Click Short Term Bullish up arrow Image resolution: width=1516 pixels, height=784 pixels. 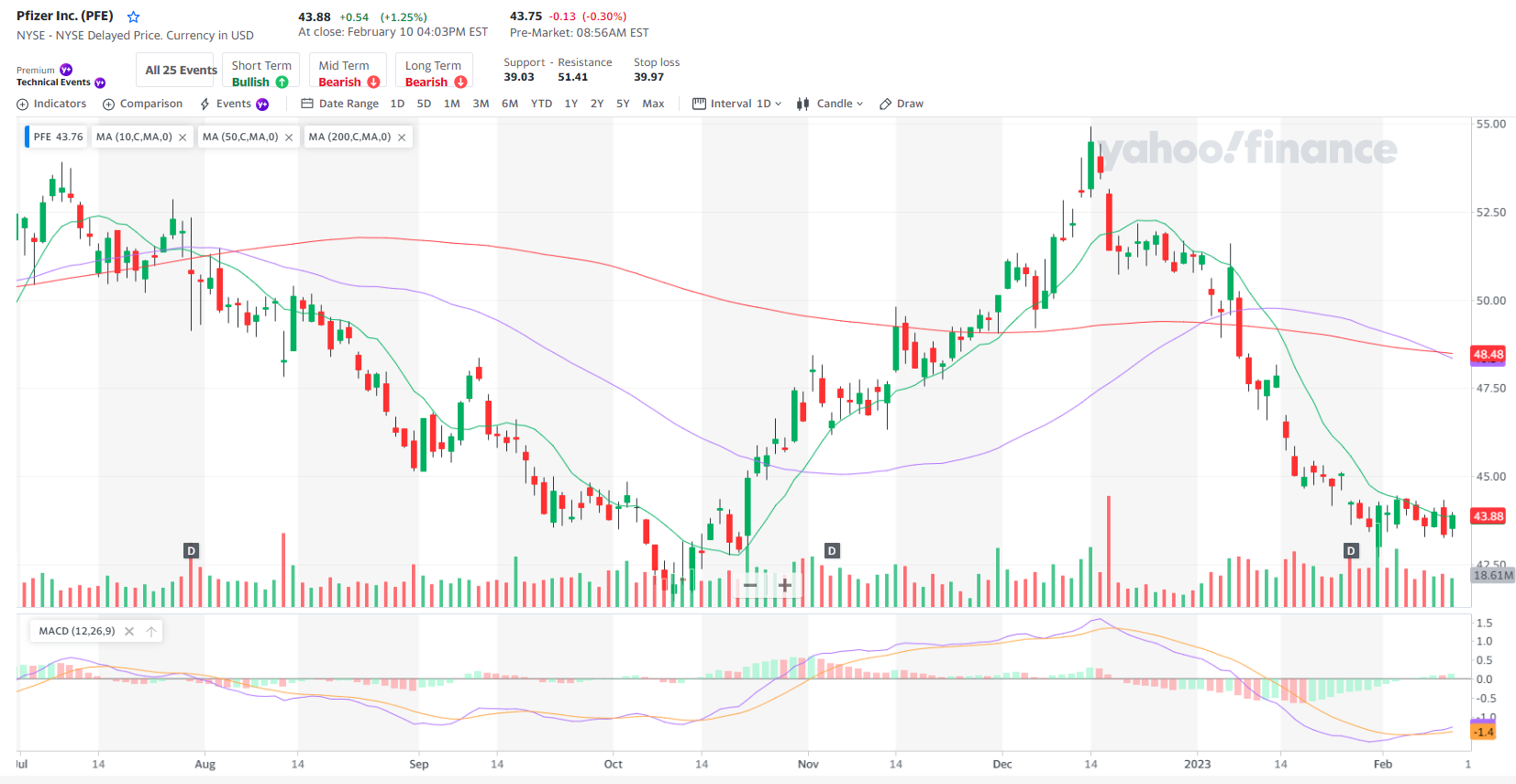click(282, 83)
